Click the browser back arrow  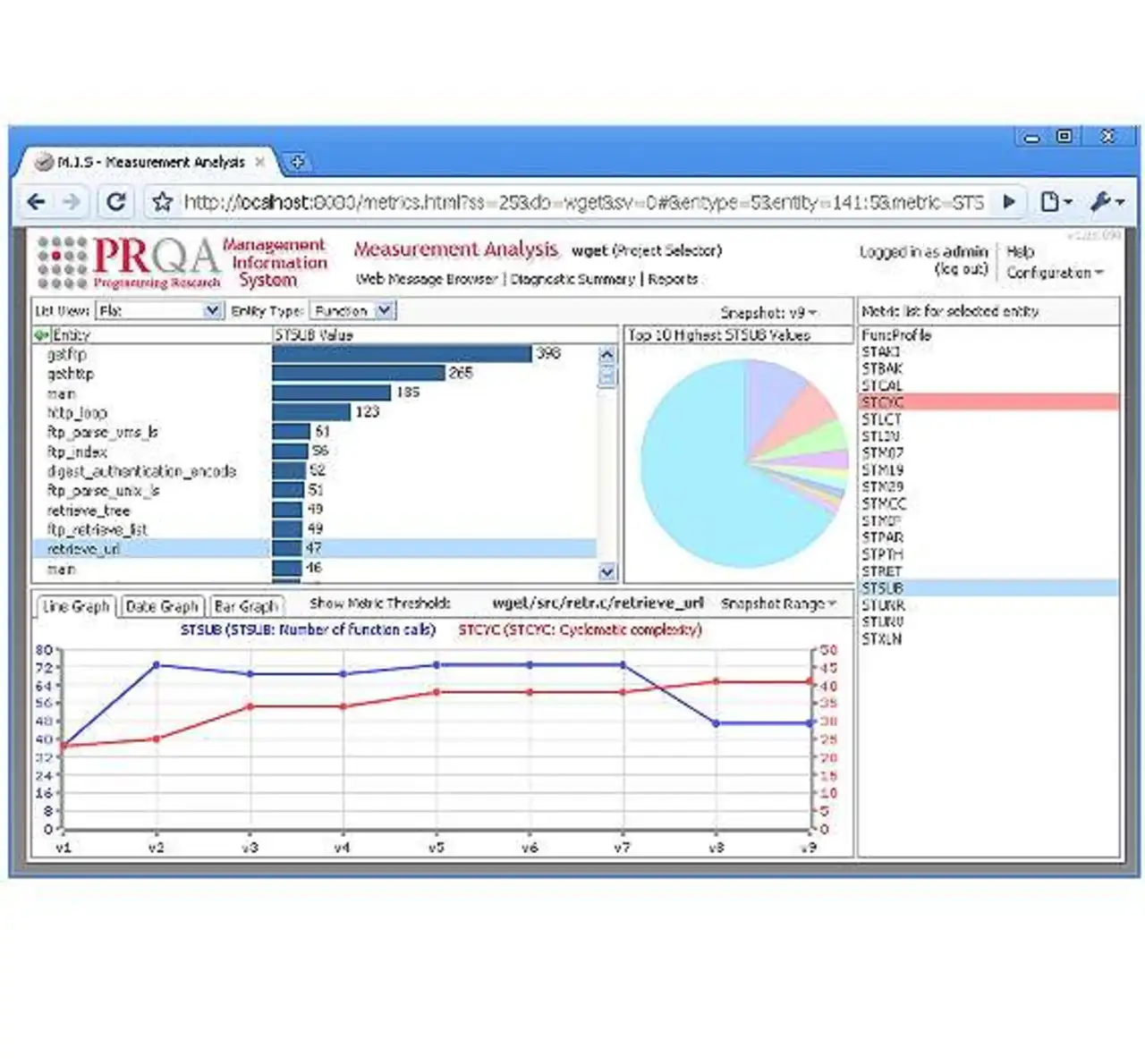coord(36,202)
